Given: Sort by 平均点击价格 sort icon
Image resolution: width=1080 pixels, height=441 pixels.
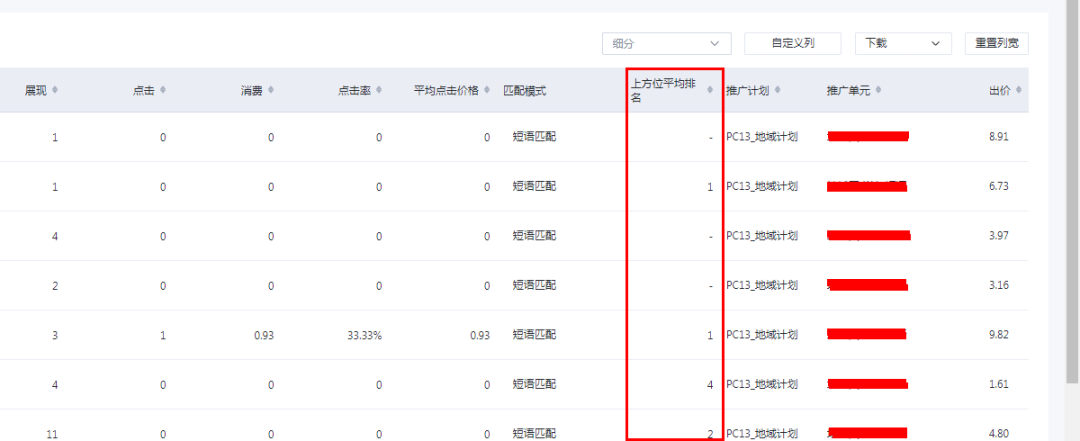Looking at the screenshot, I should point(487,90).
